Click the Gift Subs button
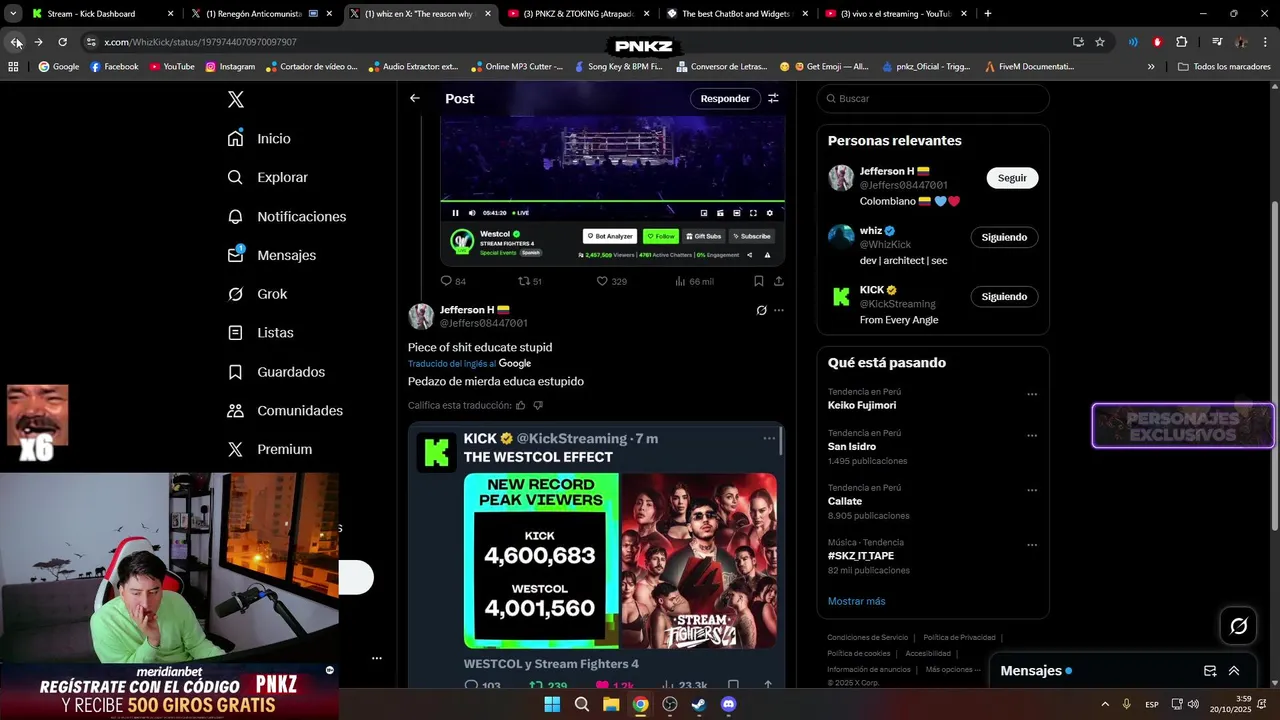Screen dimensions: 1280x720 pos(704,236)
